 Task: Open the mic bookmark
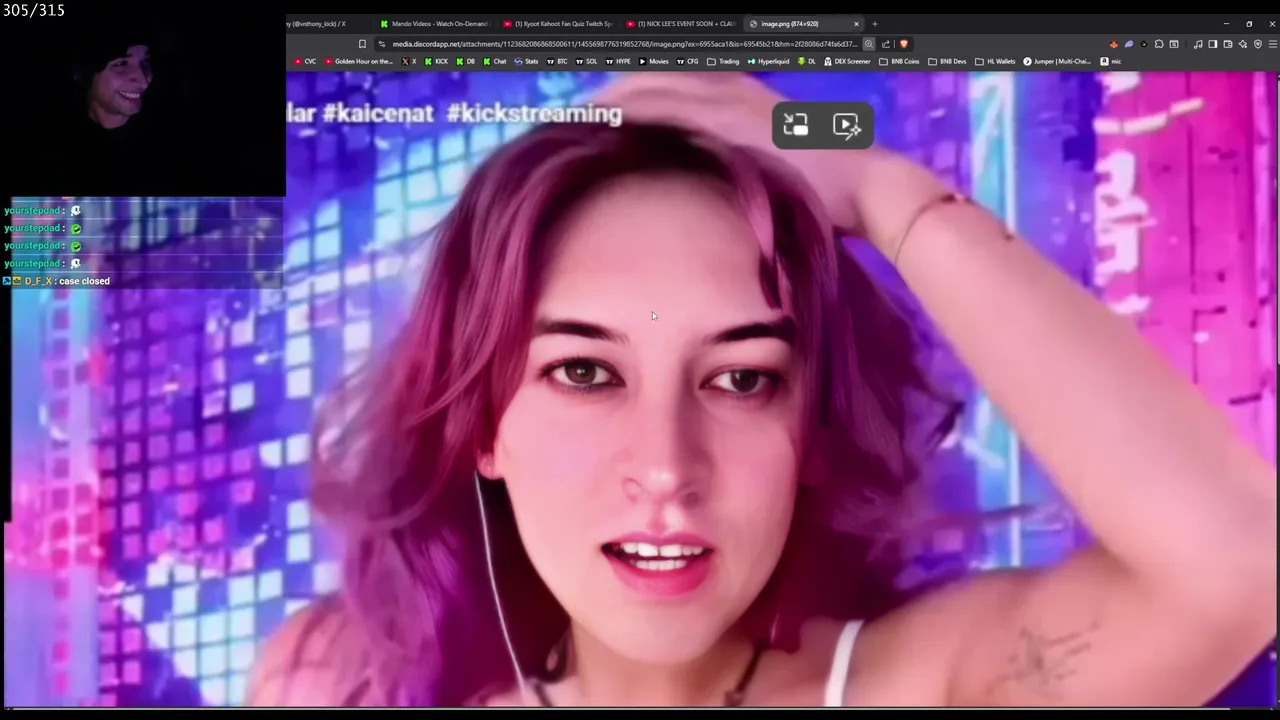pyautogui.click(x=1110, y=61)
